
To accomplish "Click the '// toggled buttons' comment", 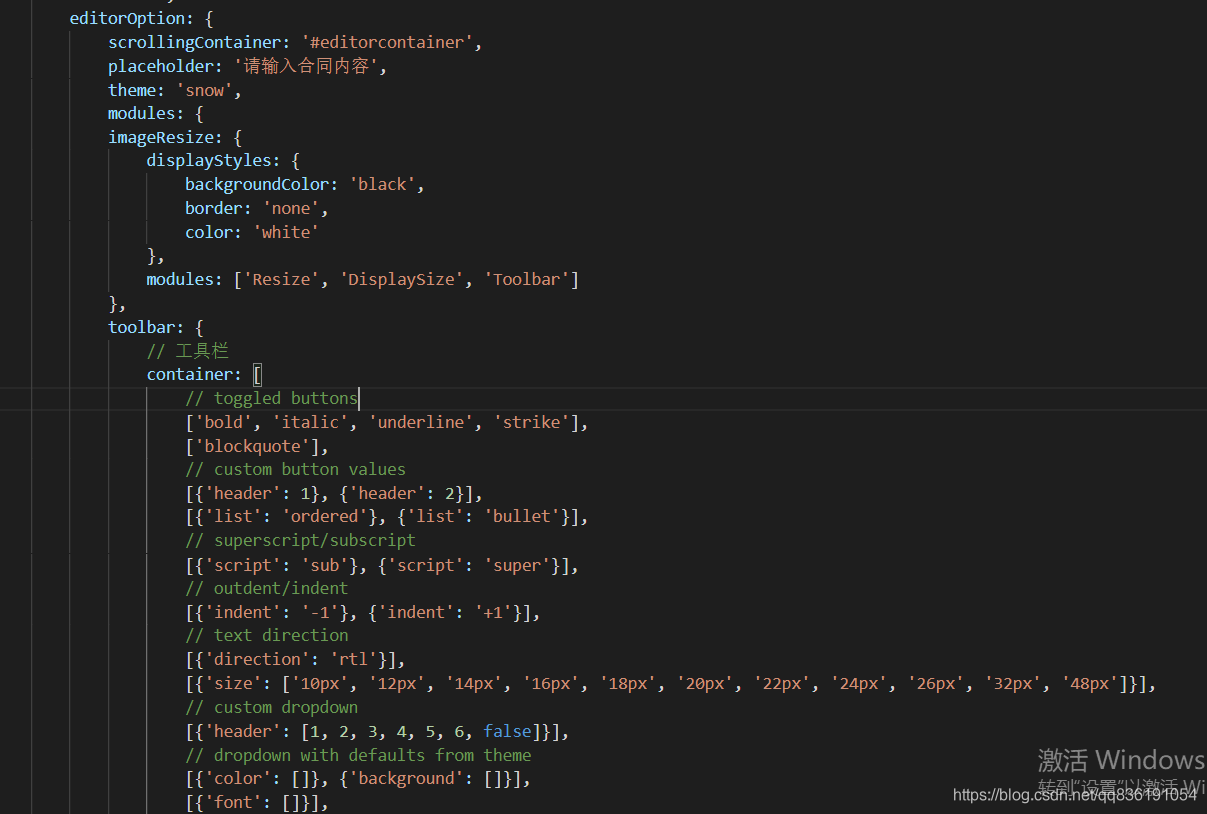I will 271,397.
